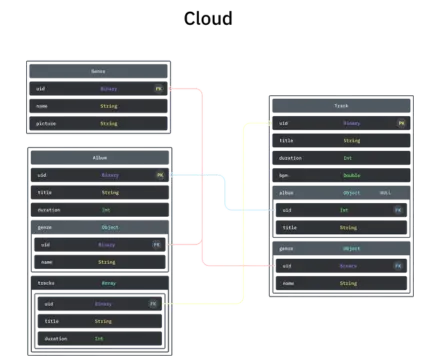
Task: Click the FK badge in Track album uid row
Action: click(x=398, y=210)
